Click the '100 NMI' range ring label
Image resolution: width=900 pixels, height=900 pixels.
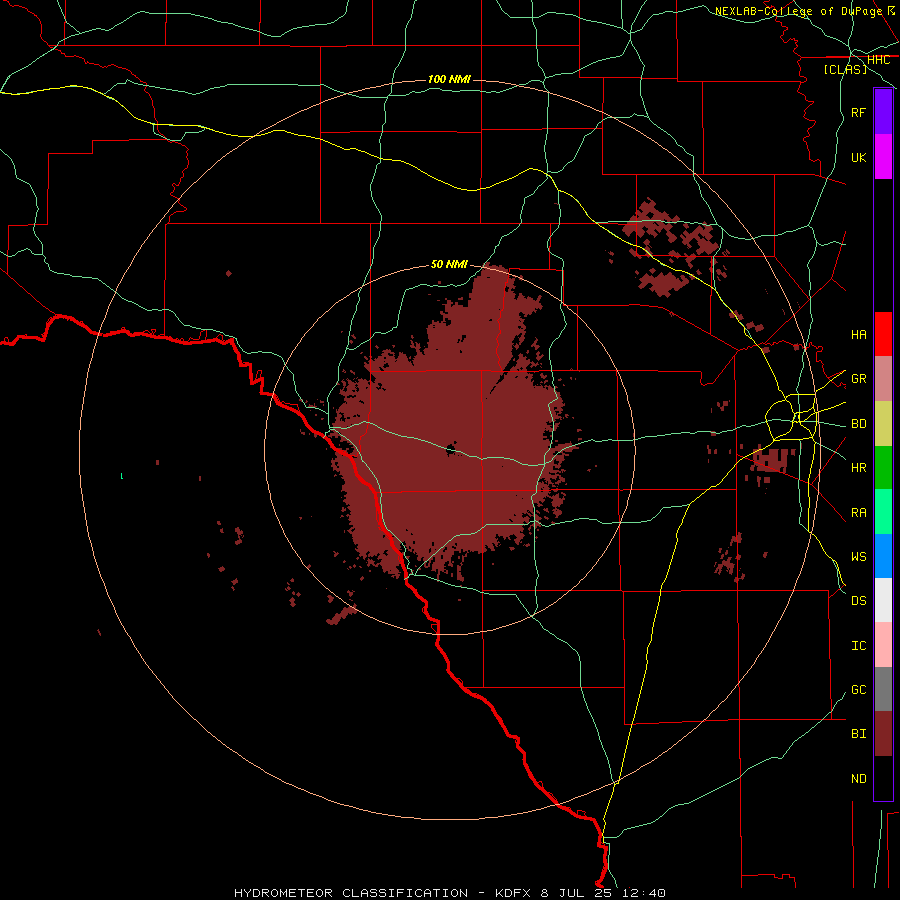click(449, 79)
